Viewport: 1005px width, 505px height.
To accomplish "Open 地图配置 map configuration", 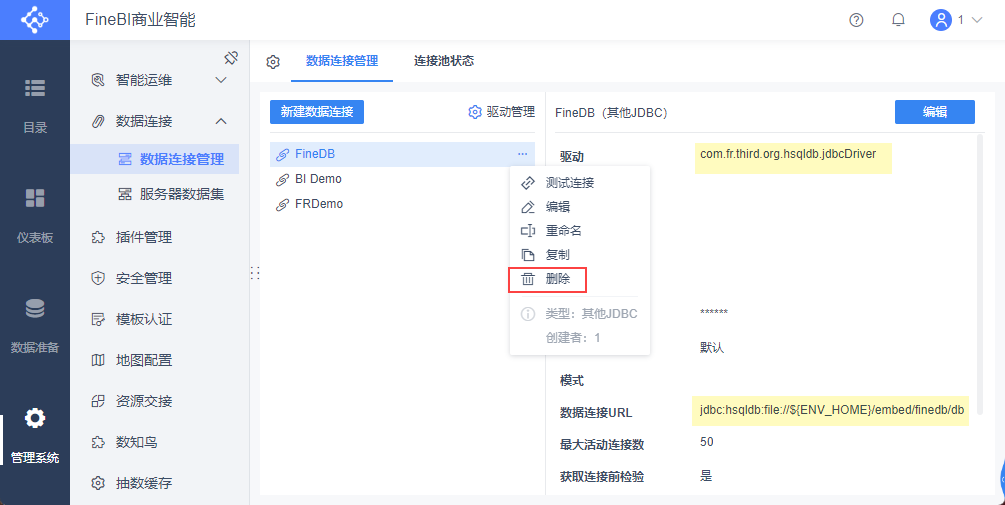I will 144,360.
